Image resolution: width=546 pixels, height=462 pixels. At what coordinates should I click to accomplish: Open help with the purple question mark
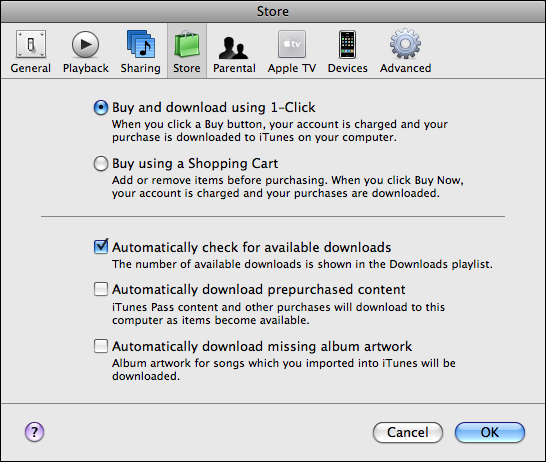coord(34,432)
